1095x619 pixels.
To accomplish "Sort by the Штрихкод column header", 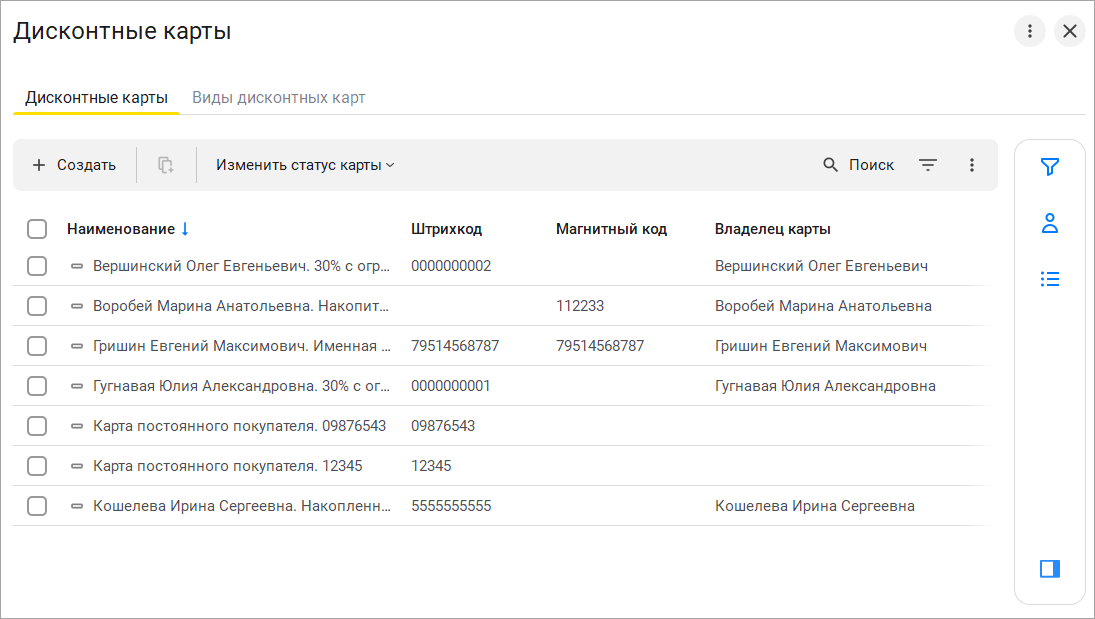I will [446, 229].
